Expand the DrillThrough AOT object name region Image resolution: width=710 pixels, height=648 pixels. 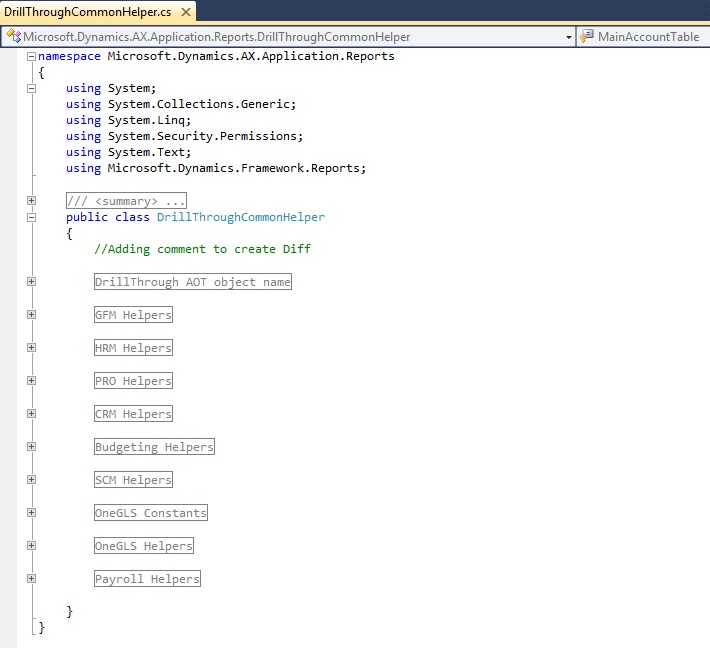coord(31,282)
